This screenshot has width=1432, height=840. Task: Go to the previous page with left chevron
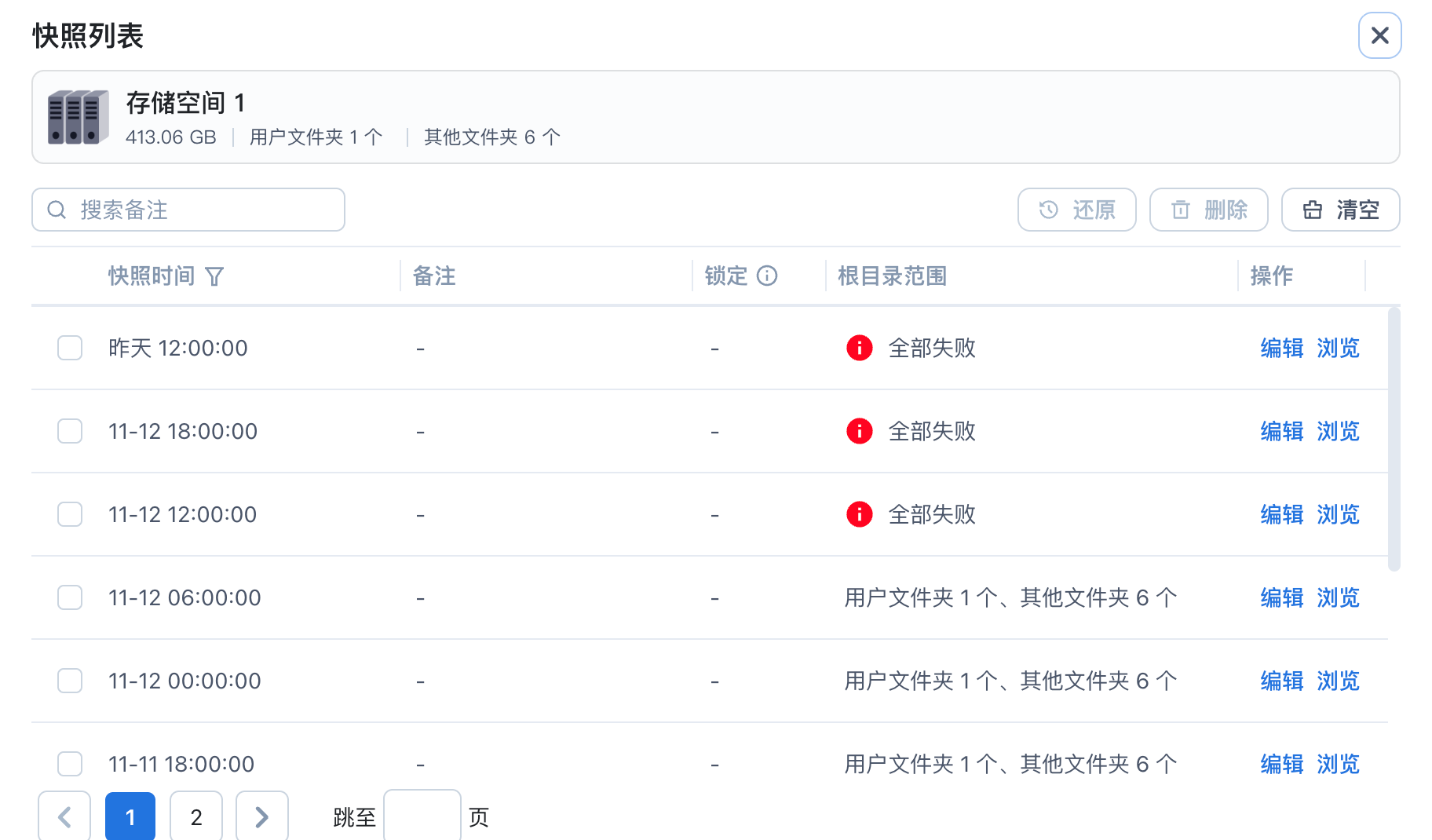click(64, 816)
